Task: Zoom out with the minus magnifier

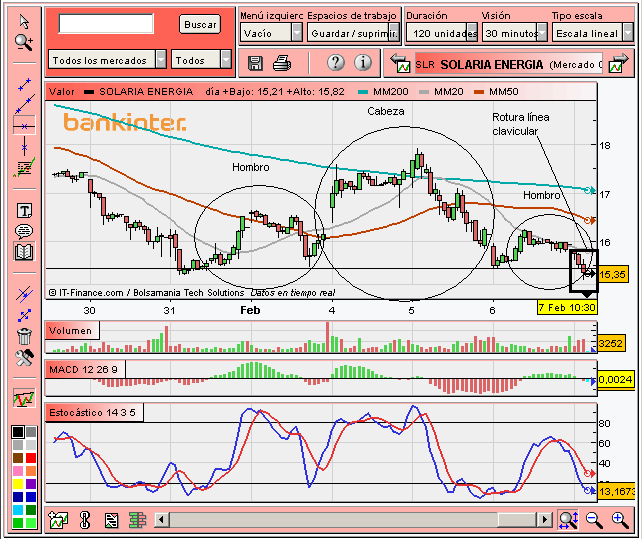Action: tap(594, 520)
